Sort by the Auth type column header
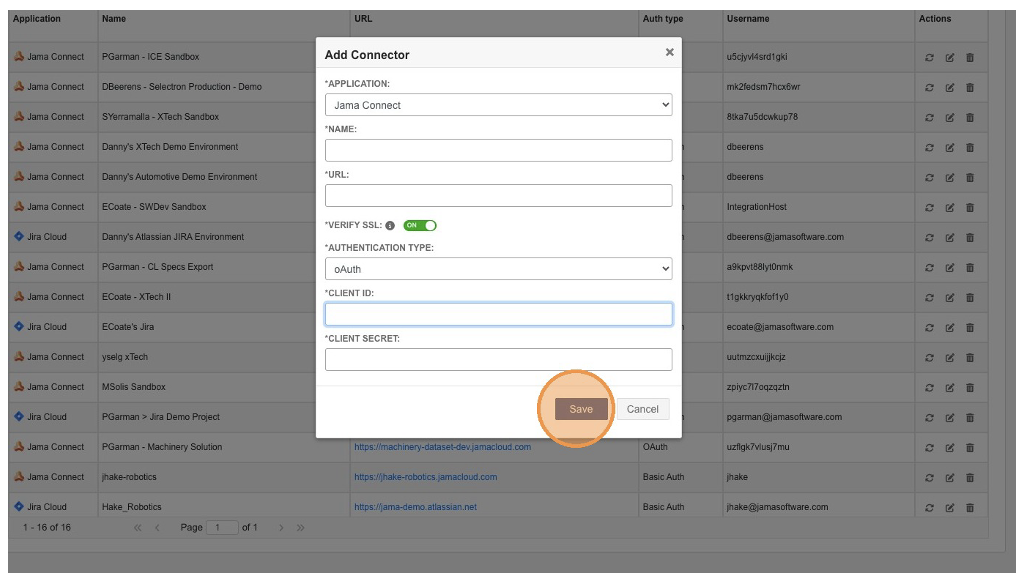Viewport: 1026px width, 580px height. point(663,19)
